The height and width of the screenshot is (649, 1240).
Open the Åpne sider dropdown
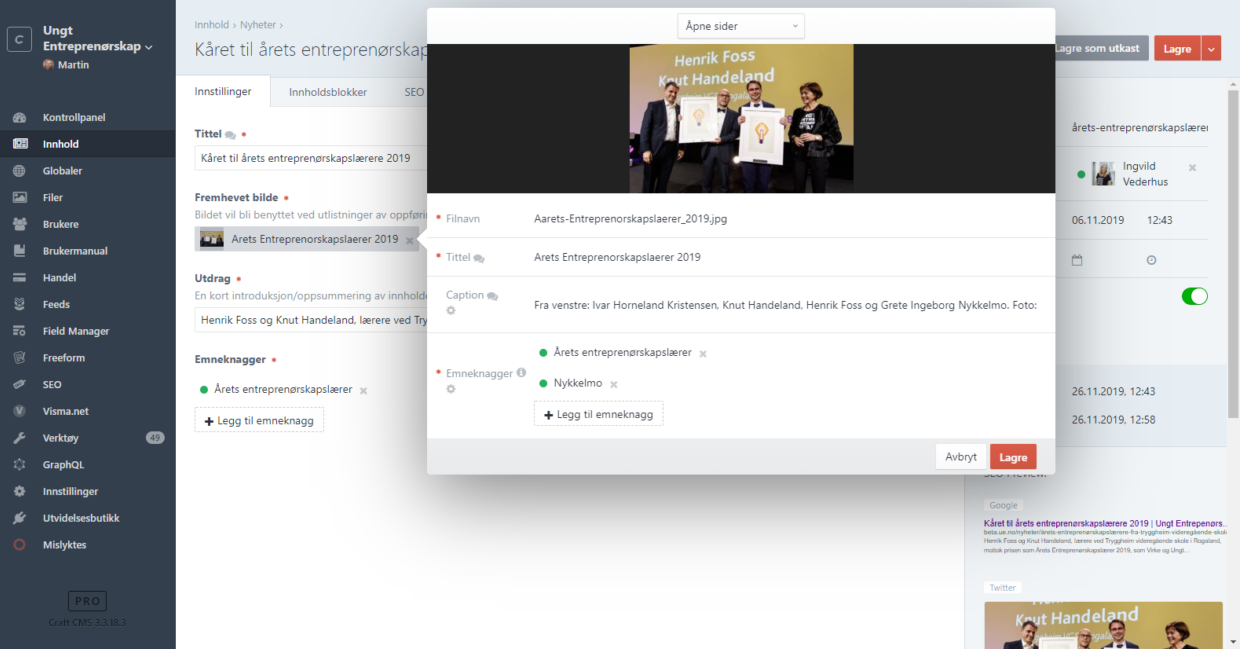click(x=740, y=26)
